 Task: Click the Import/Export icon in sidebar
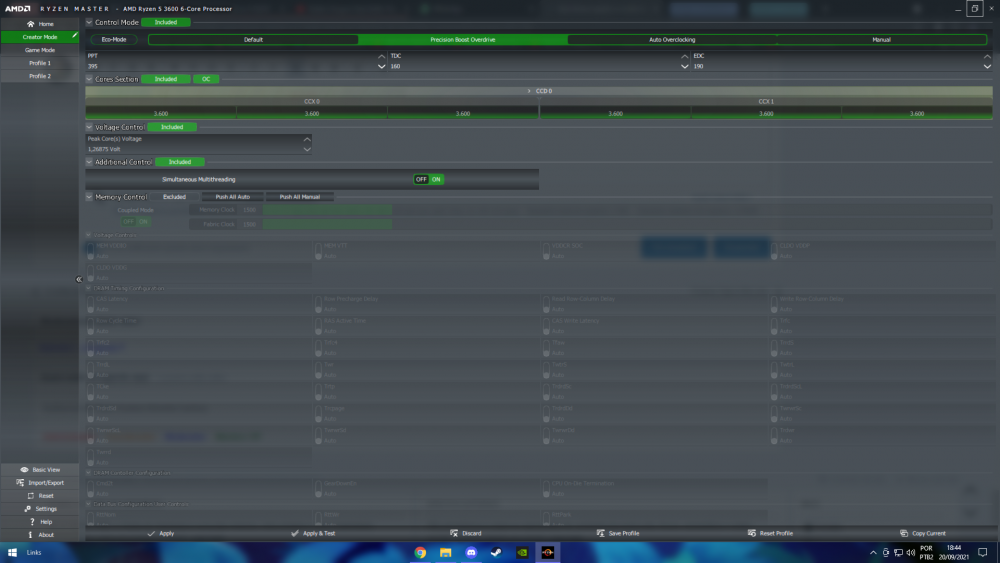[20, 482]
